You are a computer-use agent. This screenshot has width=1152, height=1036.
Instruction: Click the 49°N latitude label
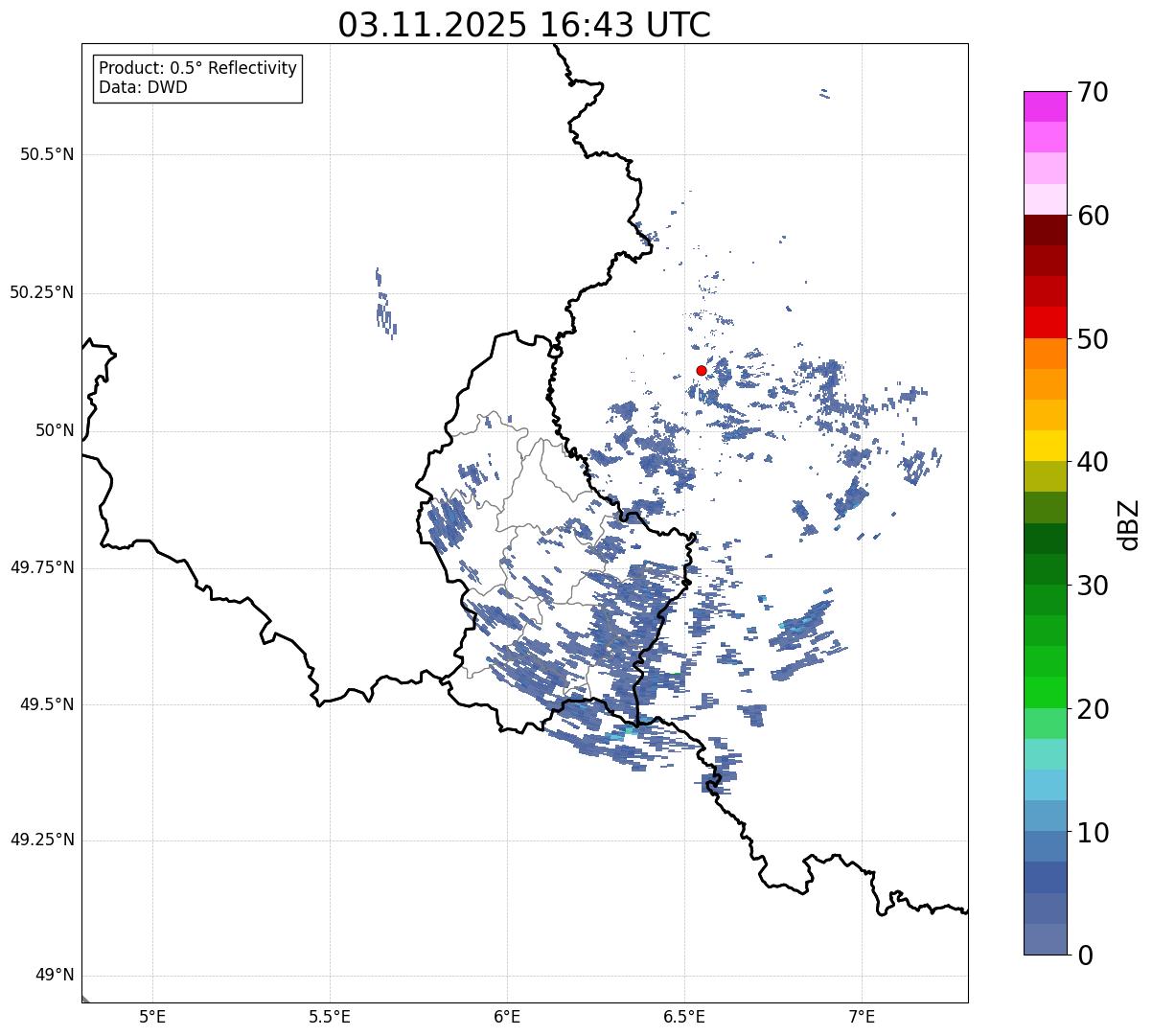tap(56, 976)
